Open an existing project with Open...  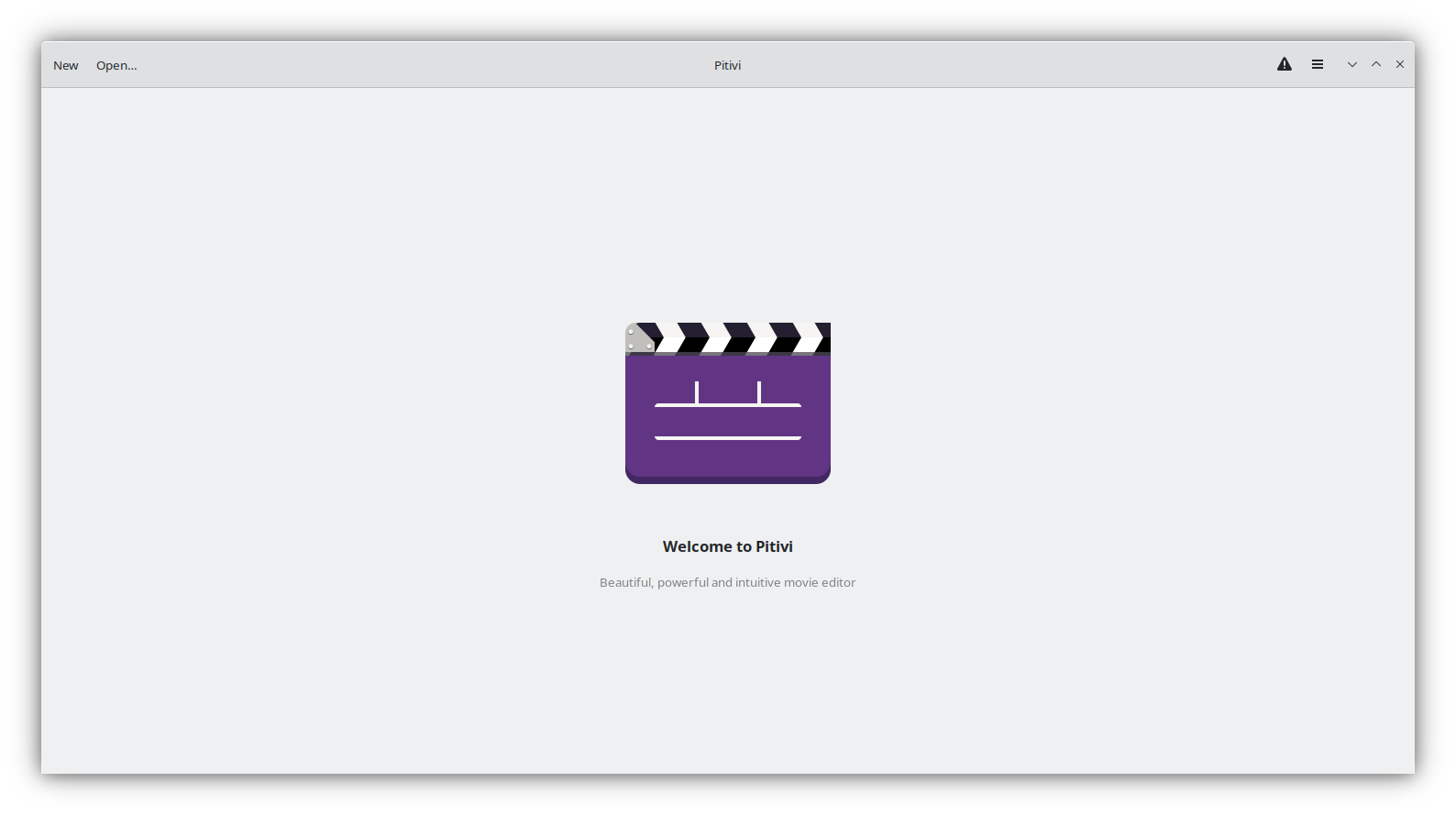(116, 65)
